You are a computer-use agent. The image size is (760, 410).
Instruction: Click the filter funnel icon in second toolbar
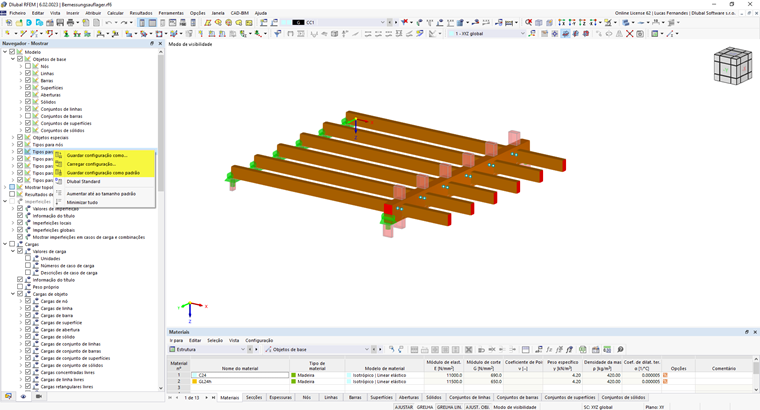click(x=277, y=33)
